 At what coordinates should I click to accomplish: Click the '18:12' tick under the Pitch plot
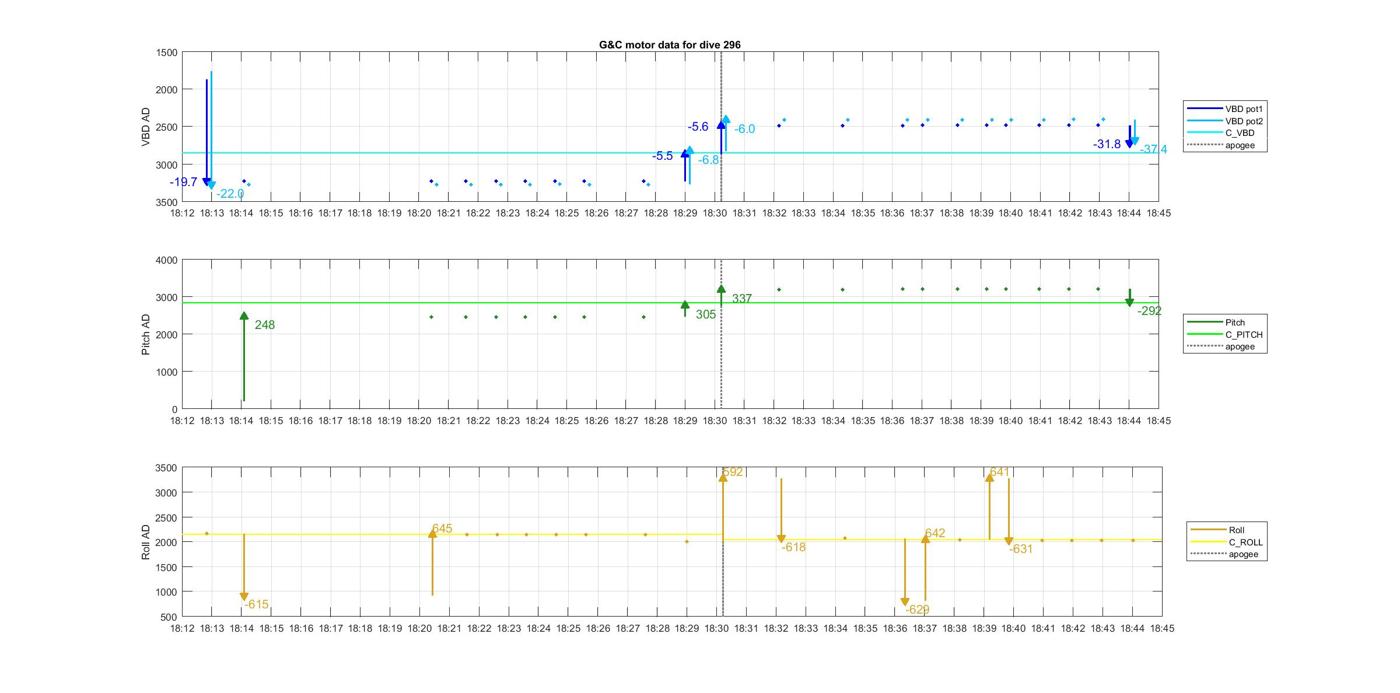182,421
